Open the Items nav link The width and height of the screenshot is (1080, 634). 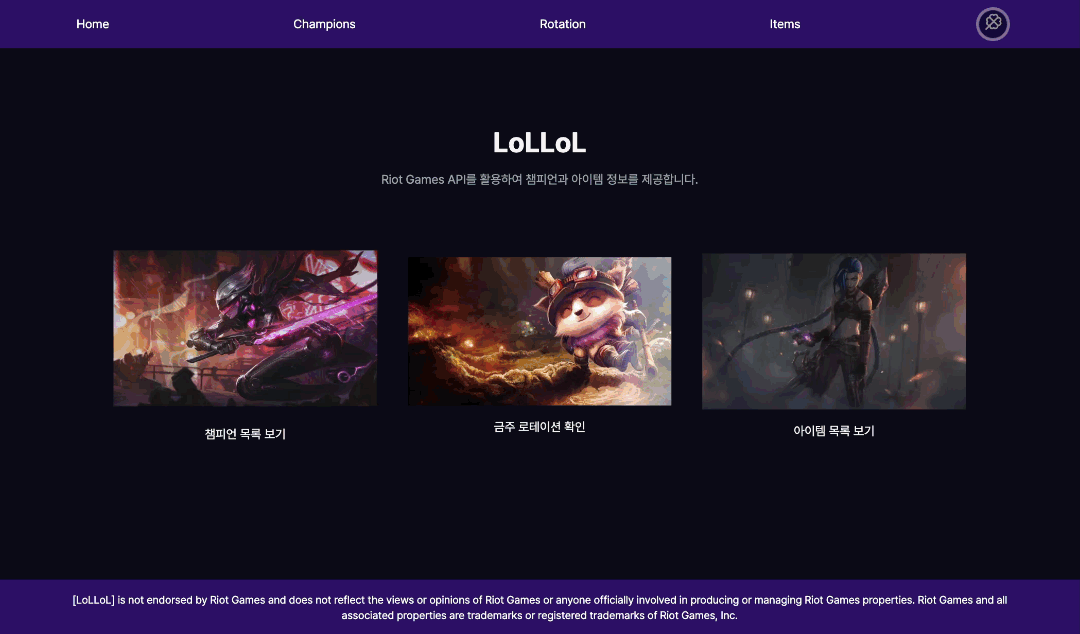[x=785, y=24]
